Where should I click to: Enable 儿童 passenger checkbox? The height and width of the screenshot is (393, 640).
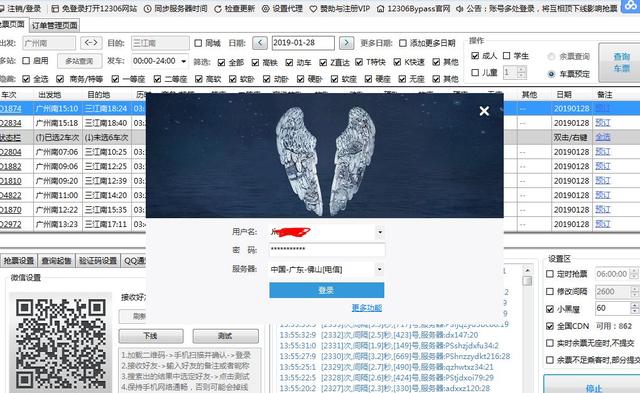475,73
